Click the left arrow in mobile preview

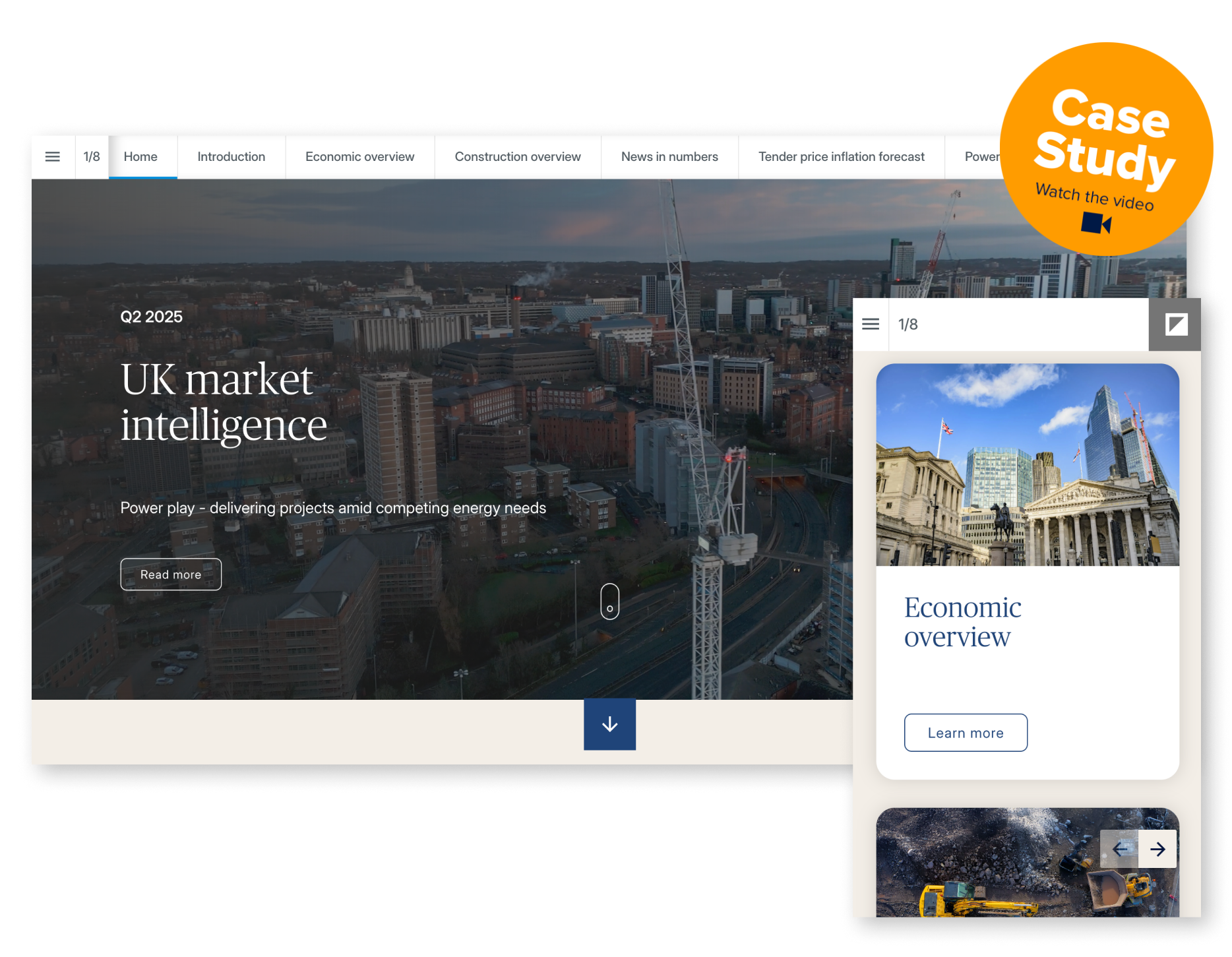point(1119,849)
